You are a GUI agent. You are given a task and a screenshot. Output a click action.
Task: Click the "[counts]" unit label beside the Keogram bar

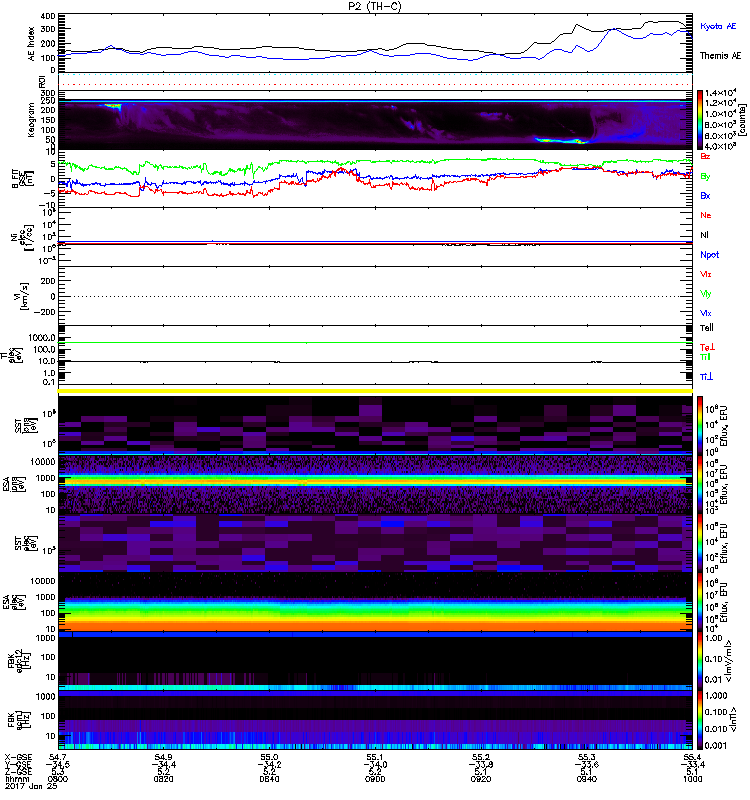click(742, 120)
